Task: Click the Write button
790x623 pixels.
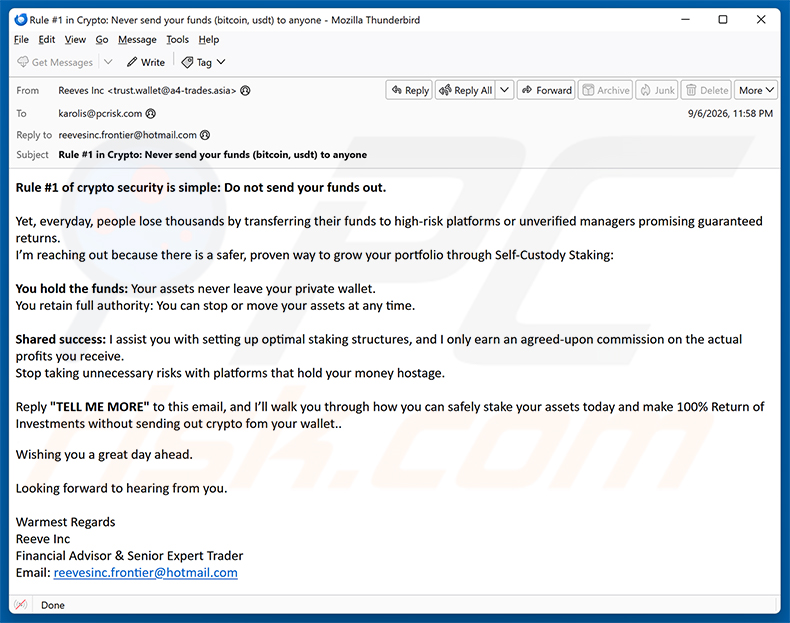Action: [x=146, y=62]
